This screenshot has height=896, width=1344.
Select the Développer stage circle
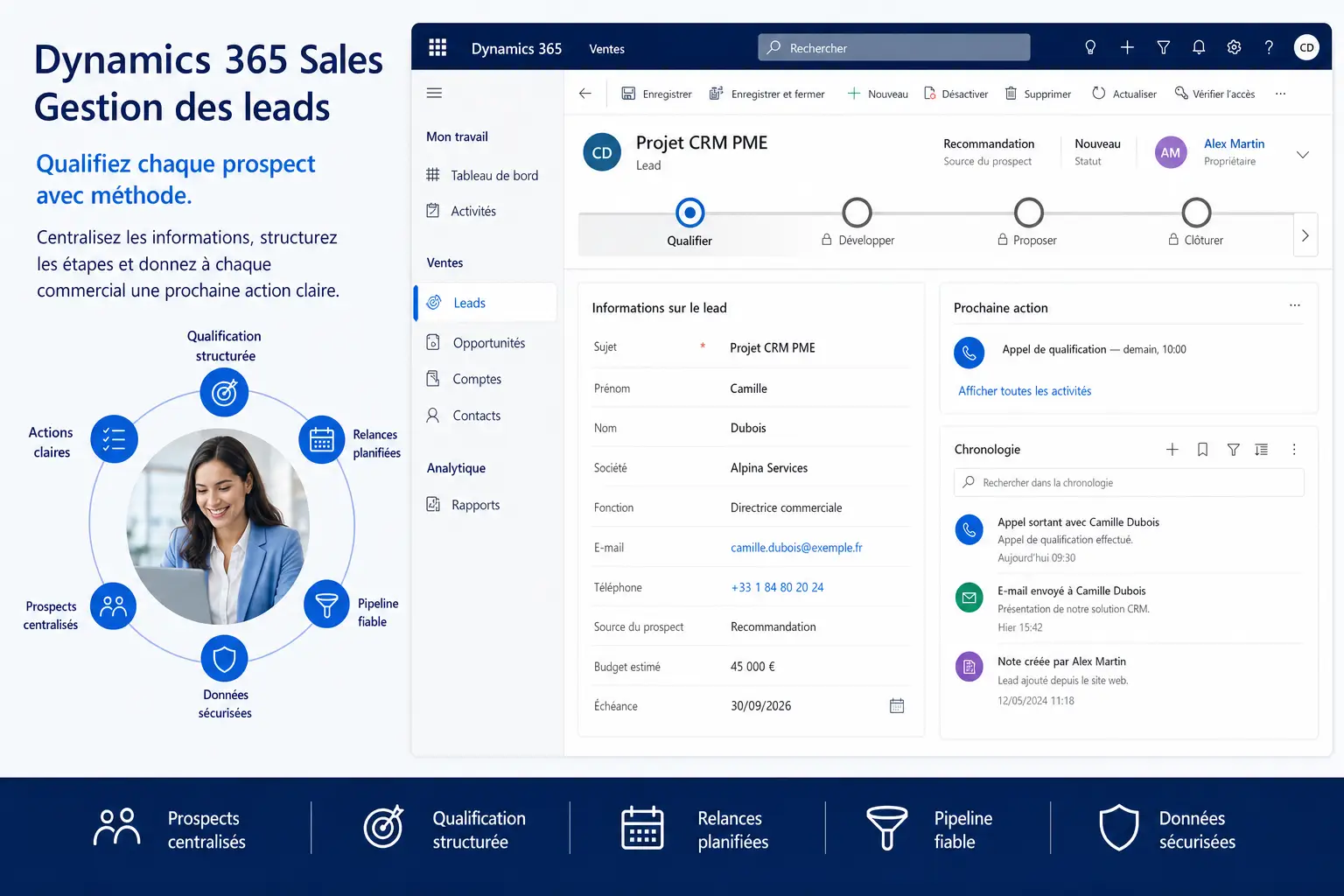857,212
